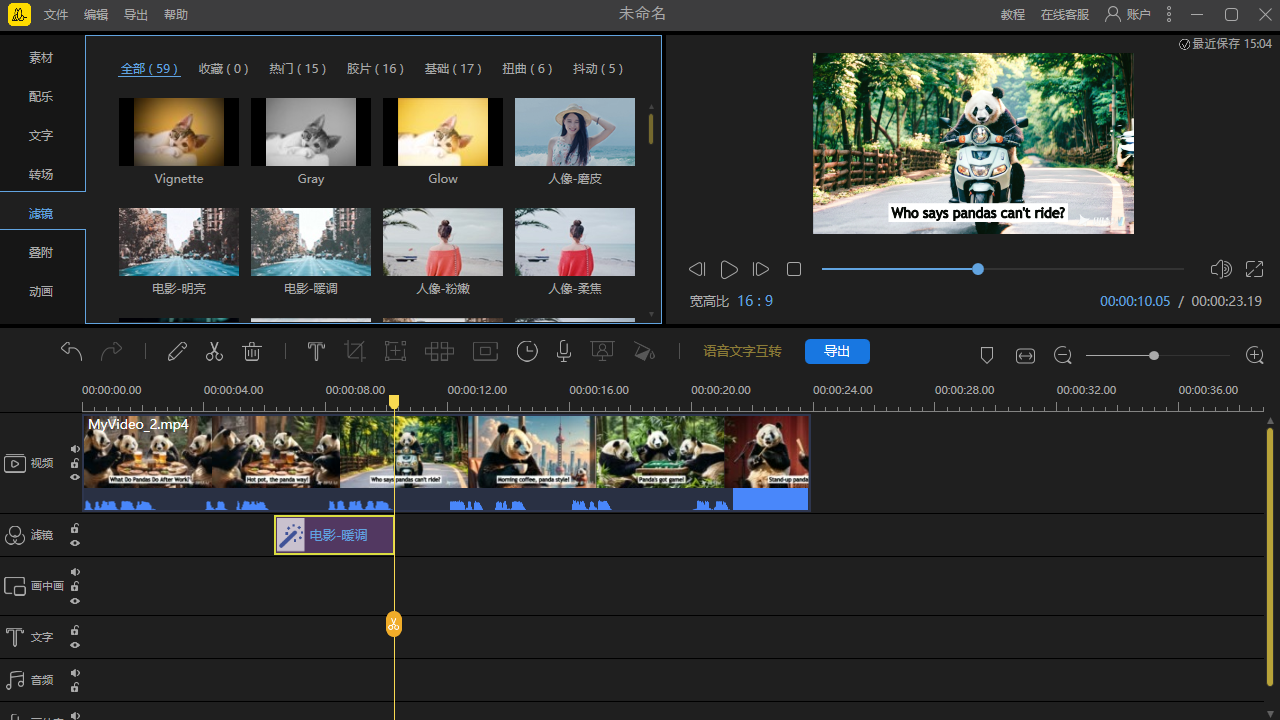The image size is (1280, 720).
Task: Click the clock duration icon
Action: click(x=527, y=351)
